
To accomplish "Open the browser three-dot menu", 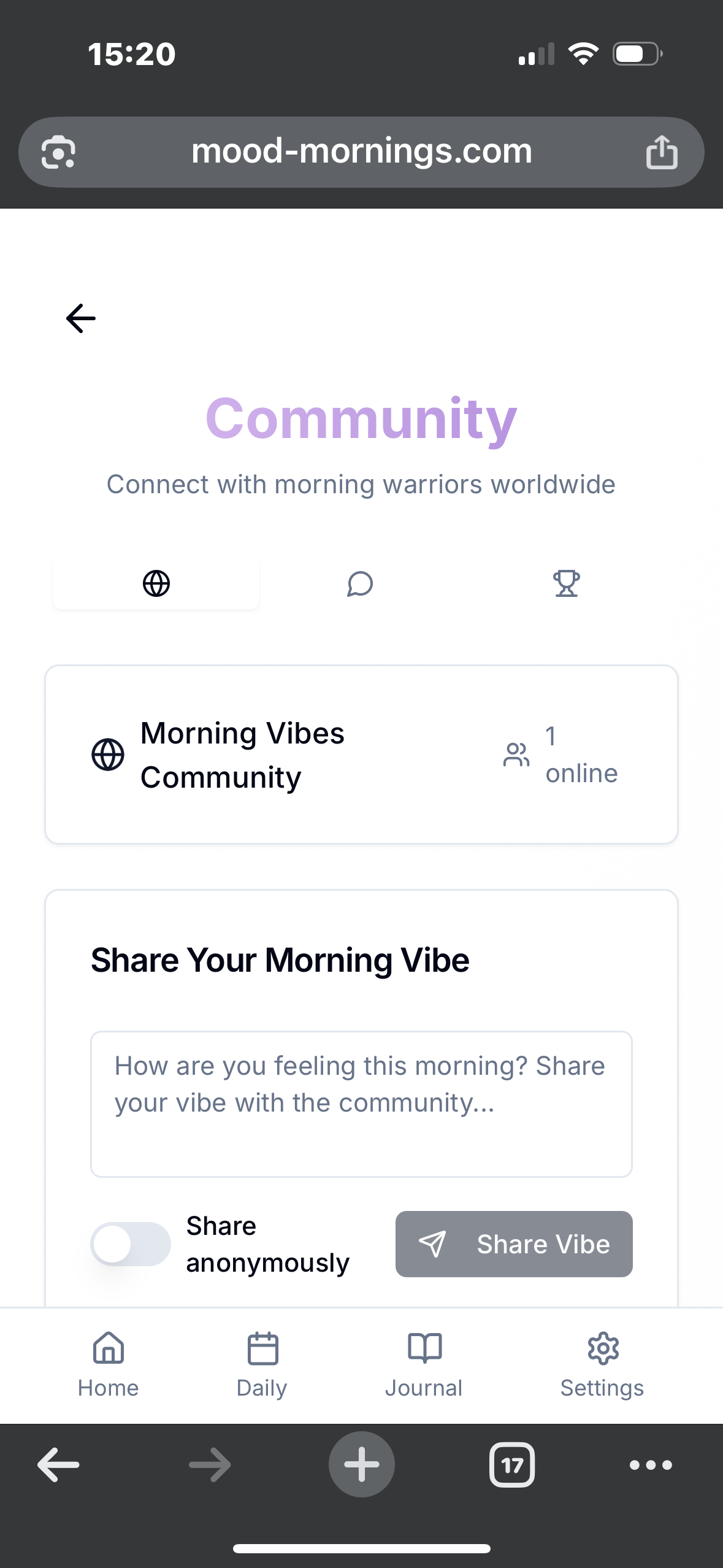I will pyautogui.click(x=651, y=1465).
